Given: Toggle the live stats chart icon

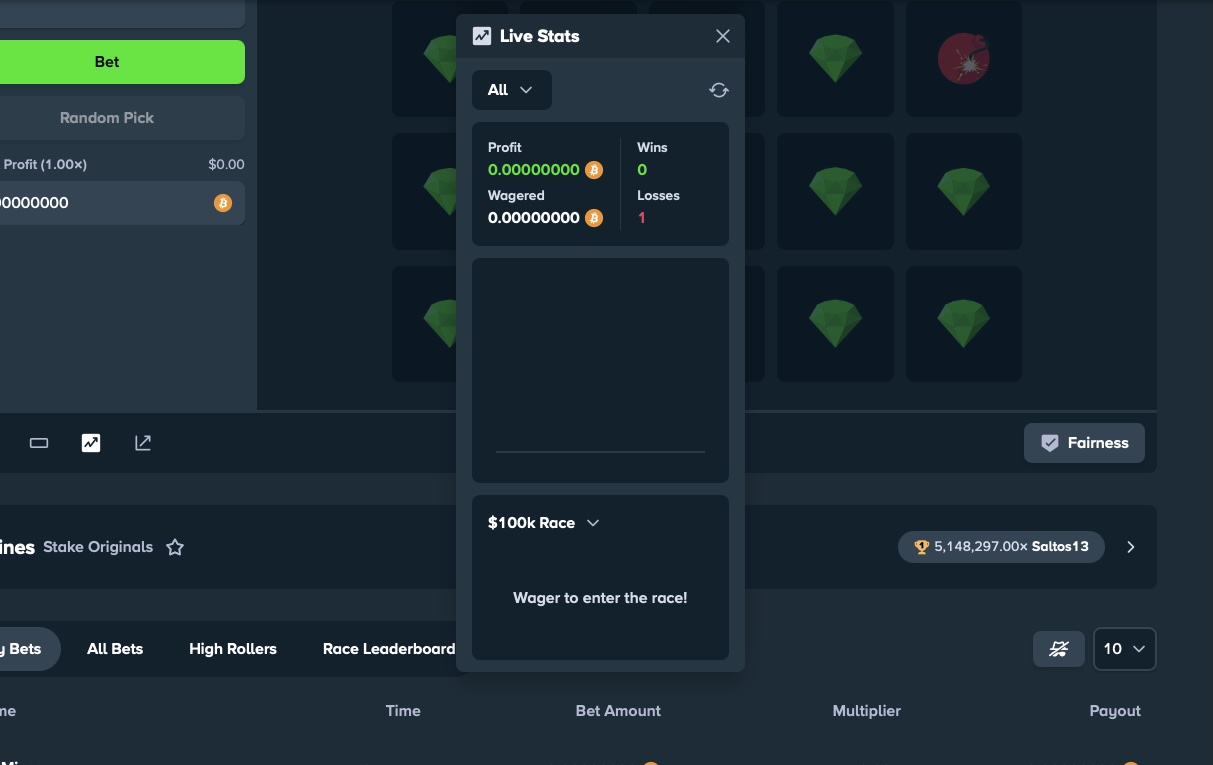Looking at the screenshot, I should pyautogui.click(x=91, y=443).
